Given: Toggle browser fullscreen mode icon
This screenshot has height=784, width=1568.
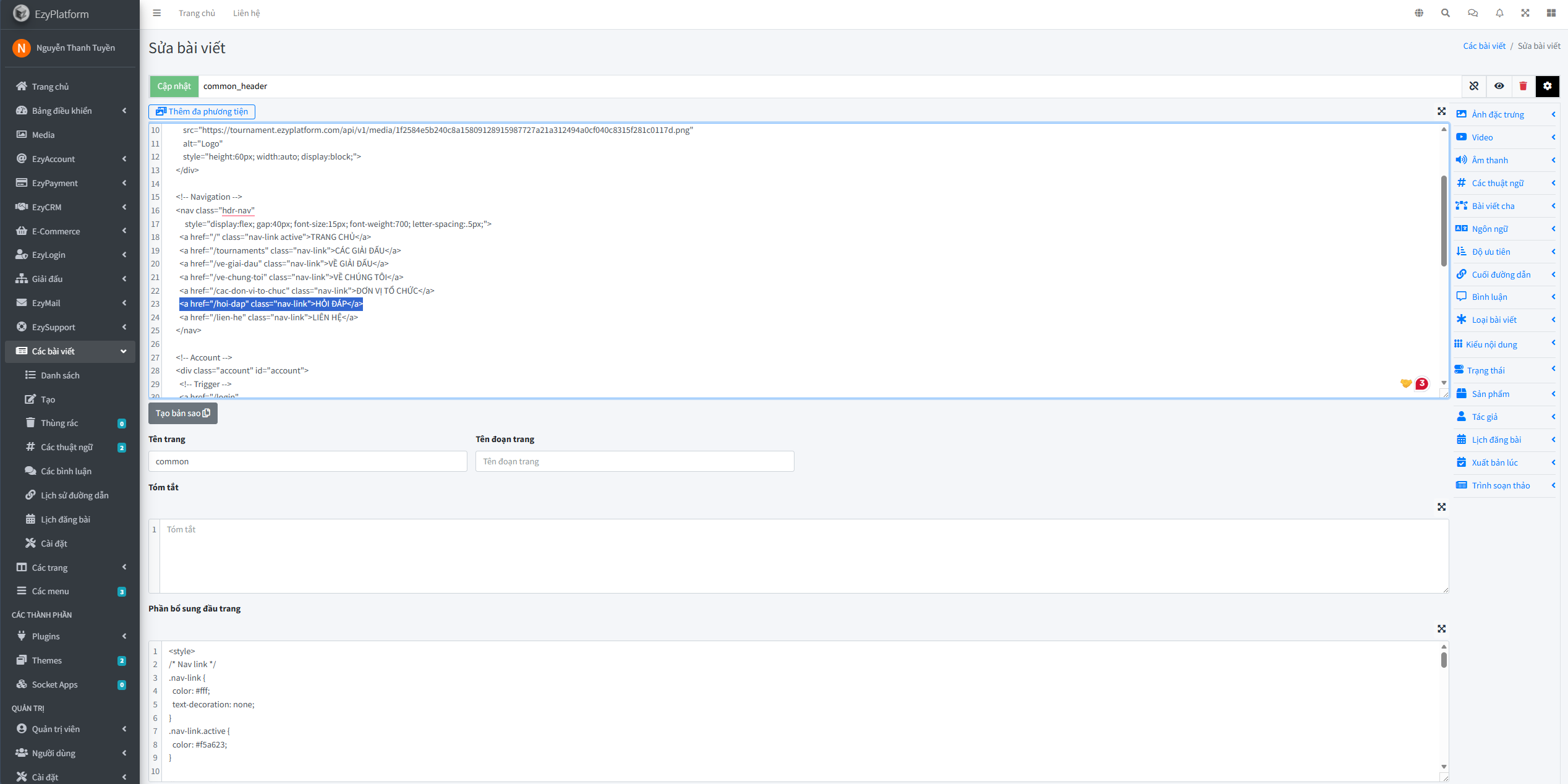Looking at the screenshot, I should [1525, 13].
